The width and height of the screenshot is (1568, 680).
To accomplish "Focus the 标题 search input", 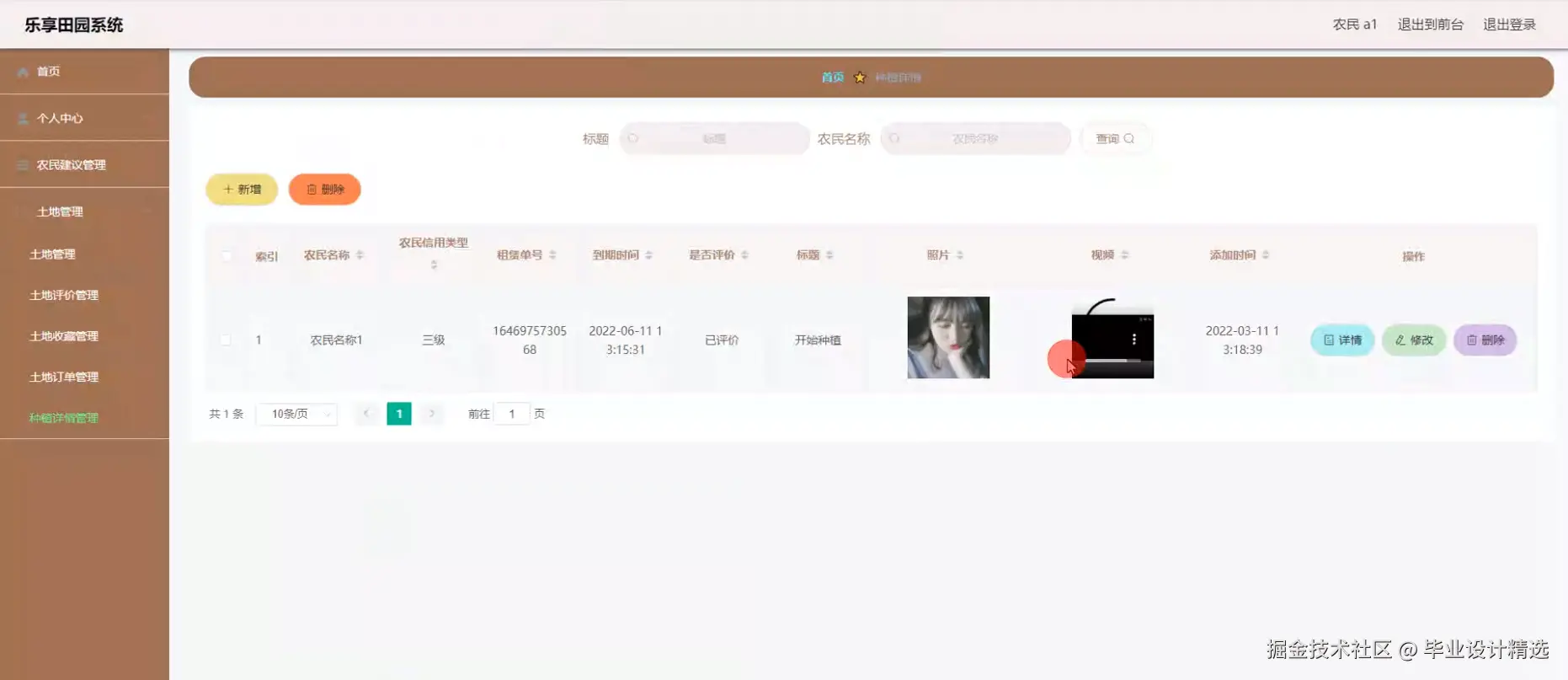I will [x=714, y=139].
